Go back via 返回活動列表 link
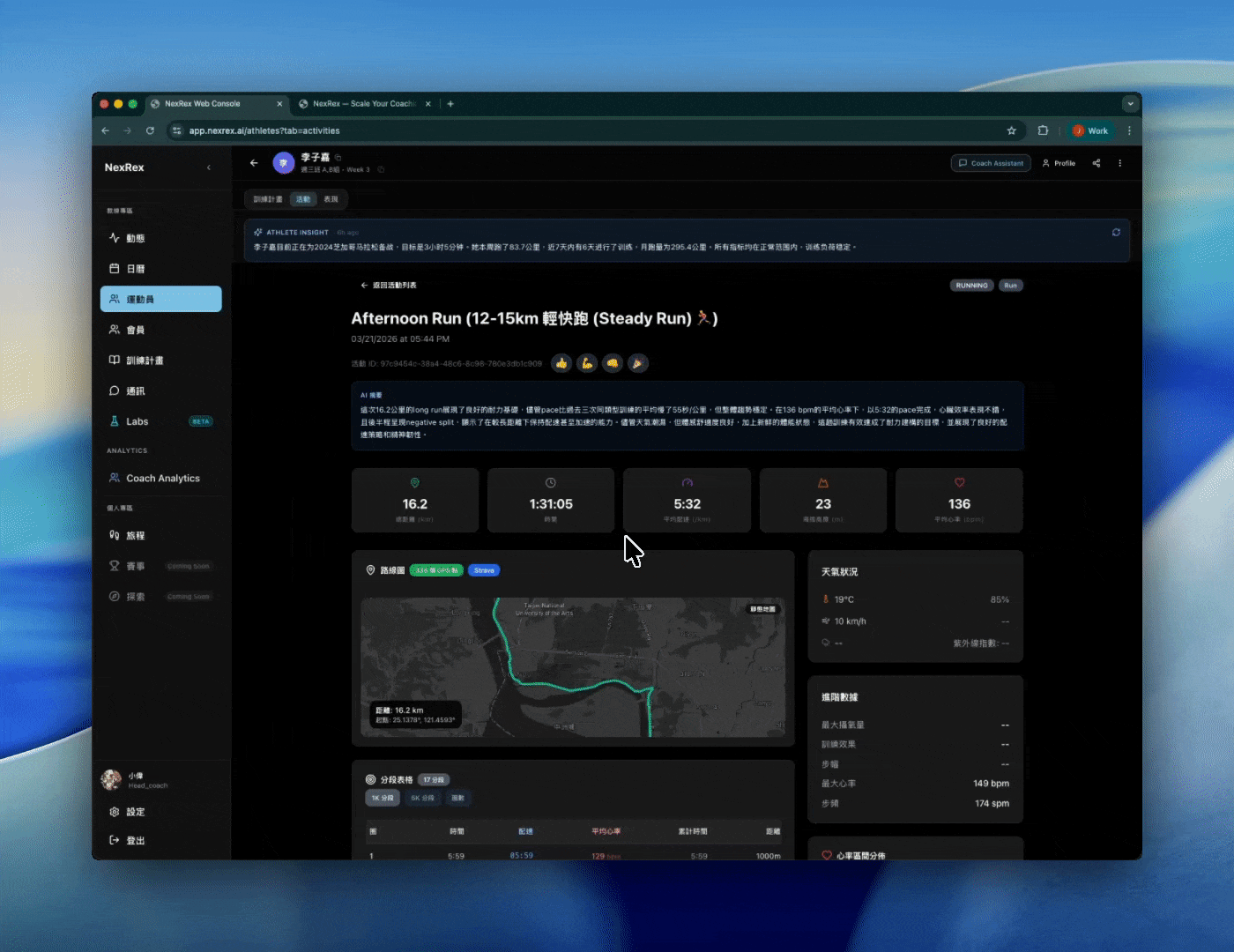Screen dimensions: 1234x952 (389, 286)
